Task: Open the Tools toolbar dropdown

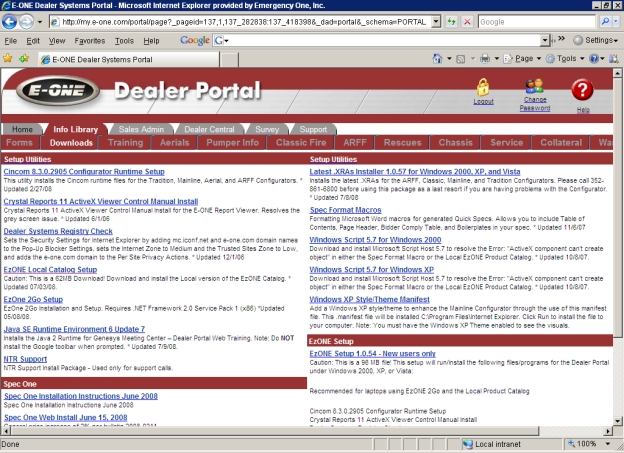Action: coord(565,59)
